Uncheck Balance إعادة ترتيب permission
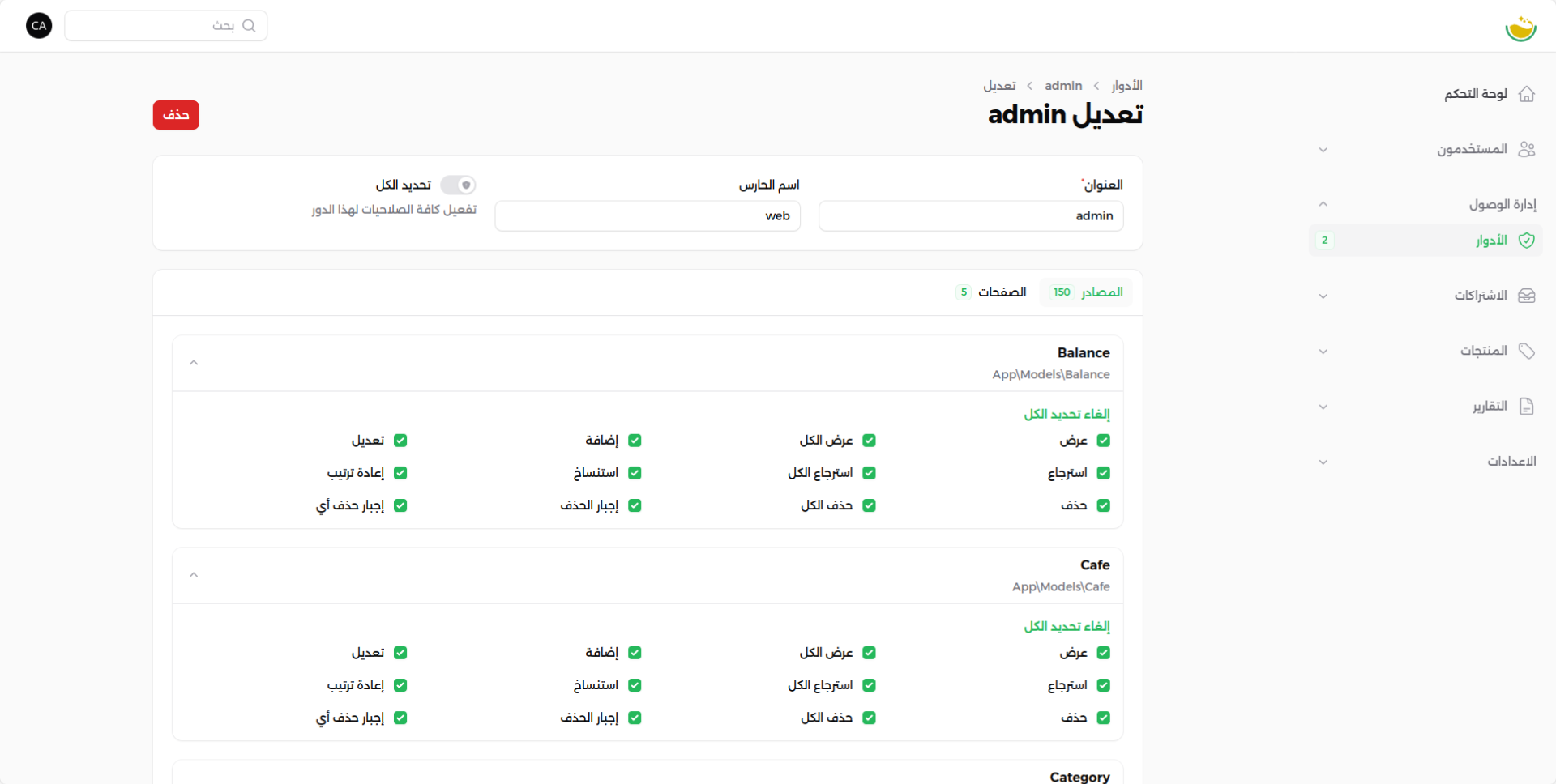This screenshot has width=1556, height=784. pos(400,473)
